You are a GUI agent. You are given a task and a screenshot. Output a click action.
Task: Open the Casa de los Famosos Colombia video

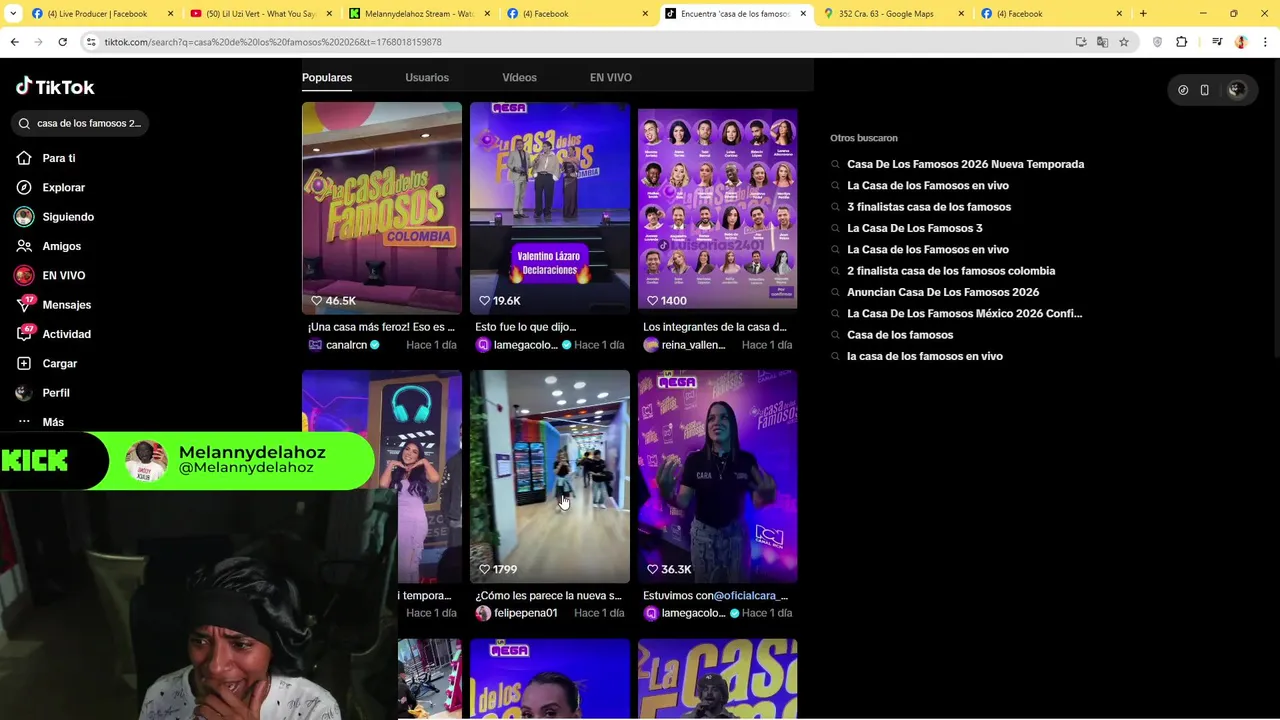pyautogui.click(x=382, y=208)
